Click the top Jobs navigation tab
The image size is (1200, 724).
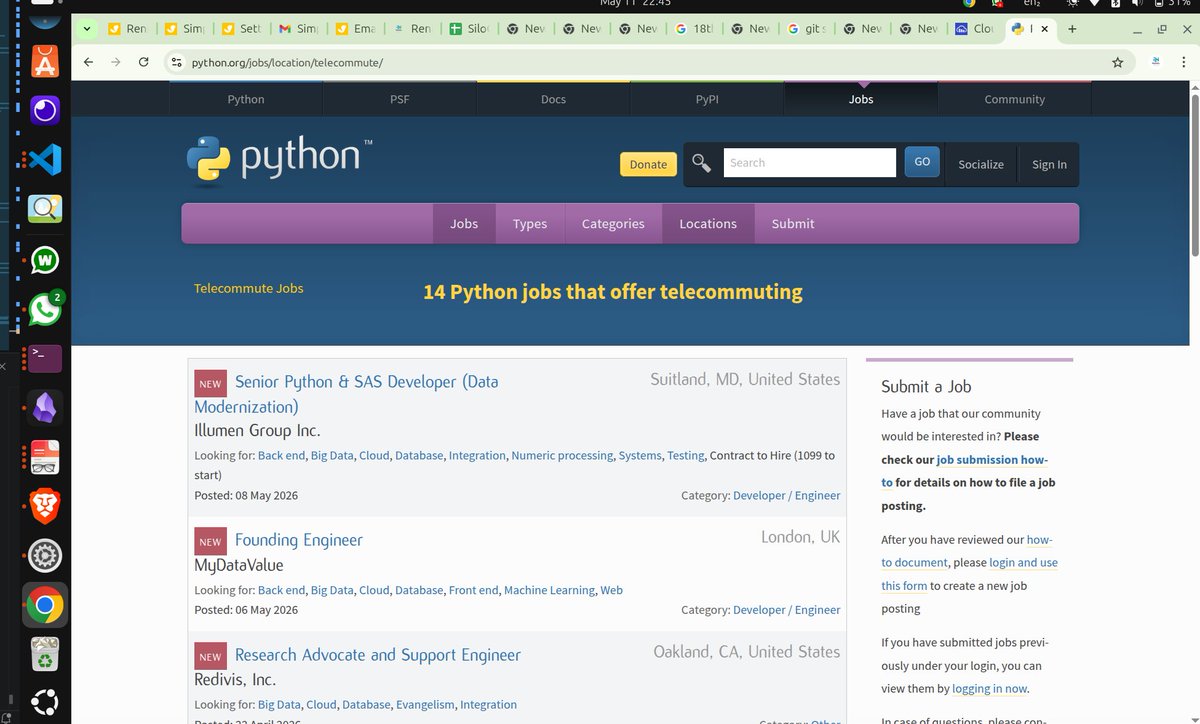[x=861, y=99]
